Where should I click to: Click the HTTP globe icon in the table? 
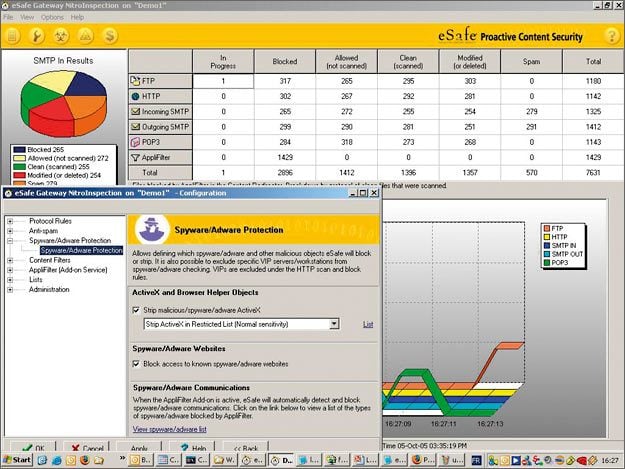pyautogui.click(x=136, y=97)
